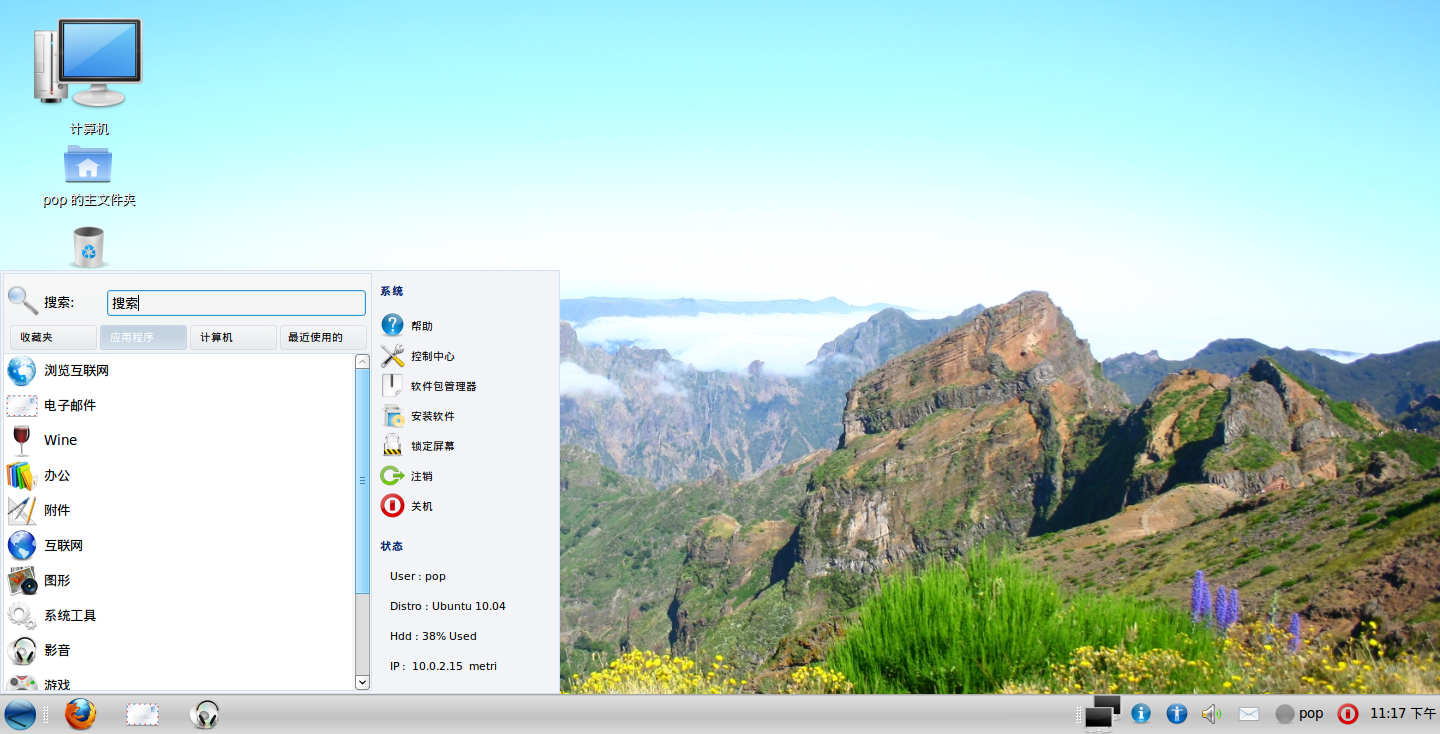The width and height of the screenshot is (1440, 734).
Task: Click the 锁定屏幕 padlock icon
Action: [393, 446]
